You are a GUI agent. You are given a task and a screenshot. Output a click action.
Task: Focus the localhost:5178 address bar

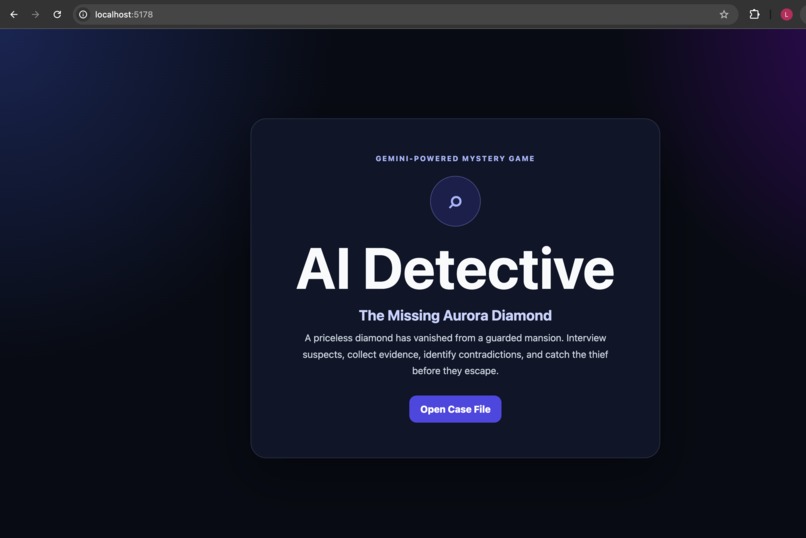click(405, 14)
